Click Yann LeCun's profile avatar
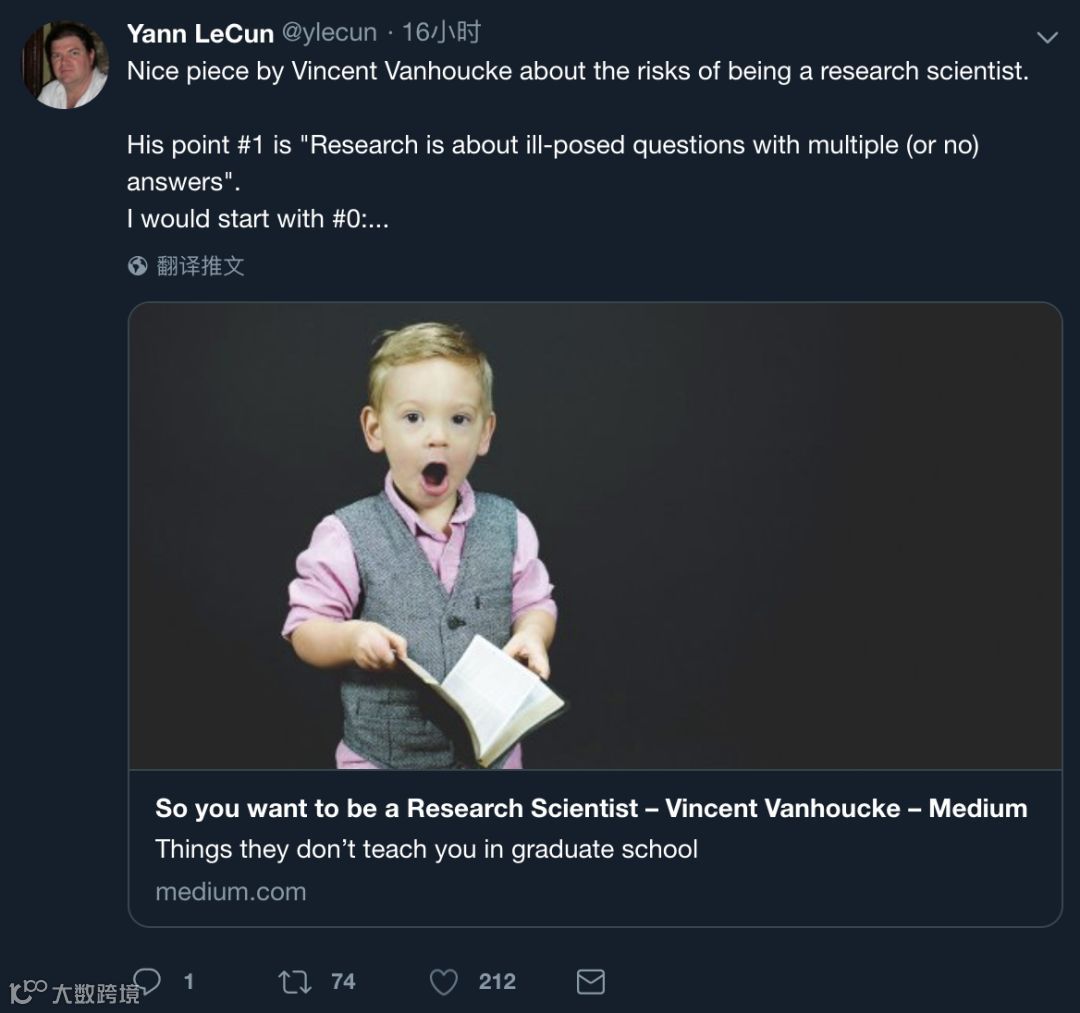The image size is (1080, 1013). point(65,63)
